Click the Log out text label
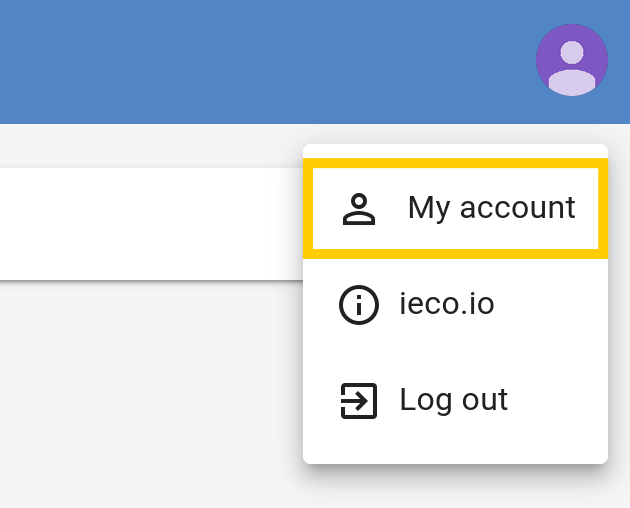The width and height of the screenshot is (630, 508). click(x=454, y=400)
